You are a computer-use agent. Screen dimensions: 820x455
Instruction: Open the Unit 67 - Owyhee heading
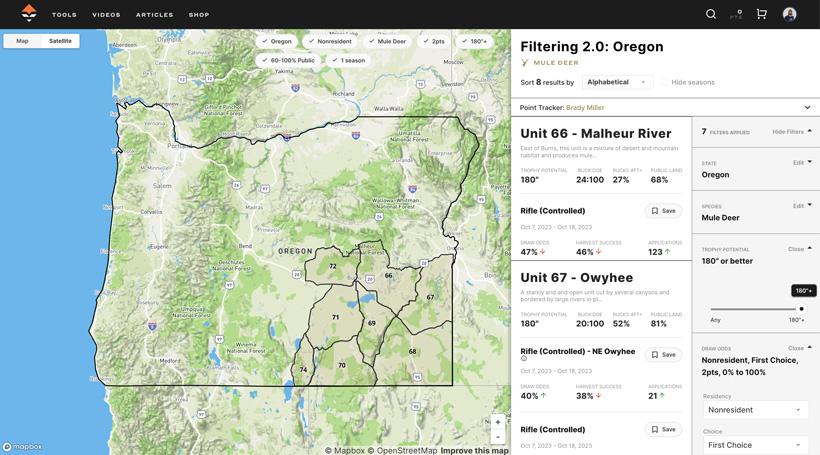tap(576, 278)
